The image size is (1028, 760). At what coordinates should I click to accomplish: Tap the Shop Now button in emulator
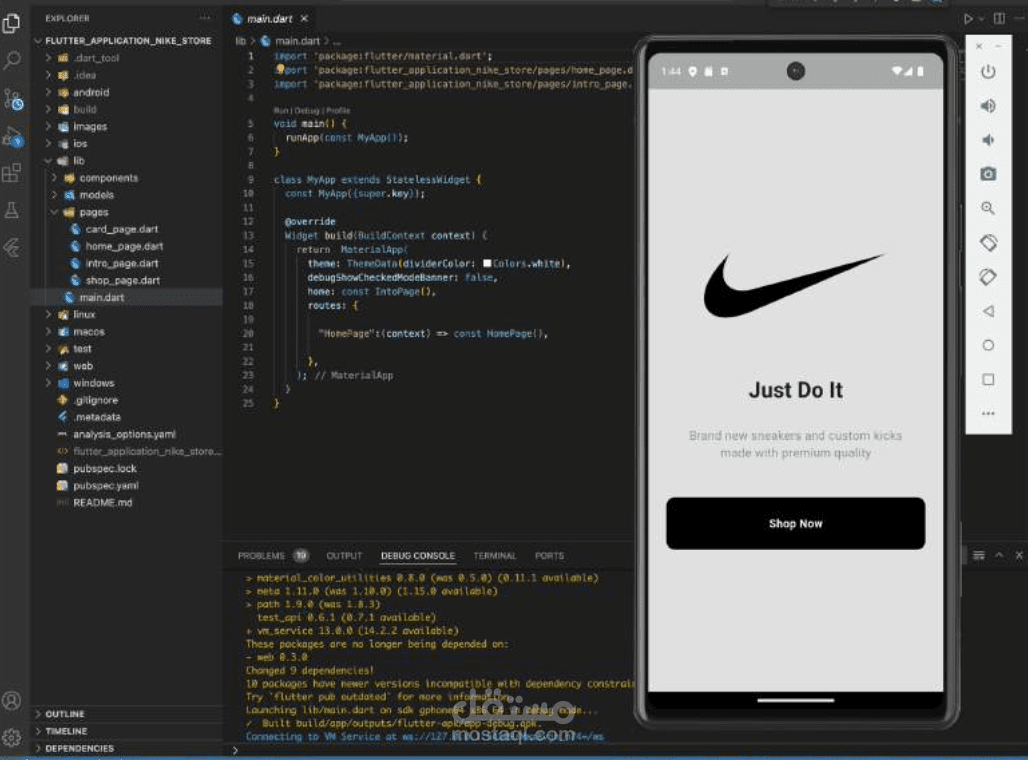tap(795, 523)
